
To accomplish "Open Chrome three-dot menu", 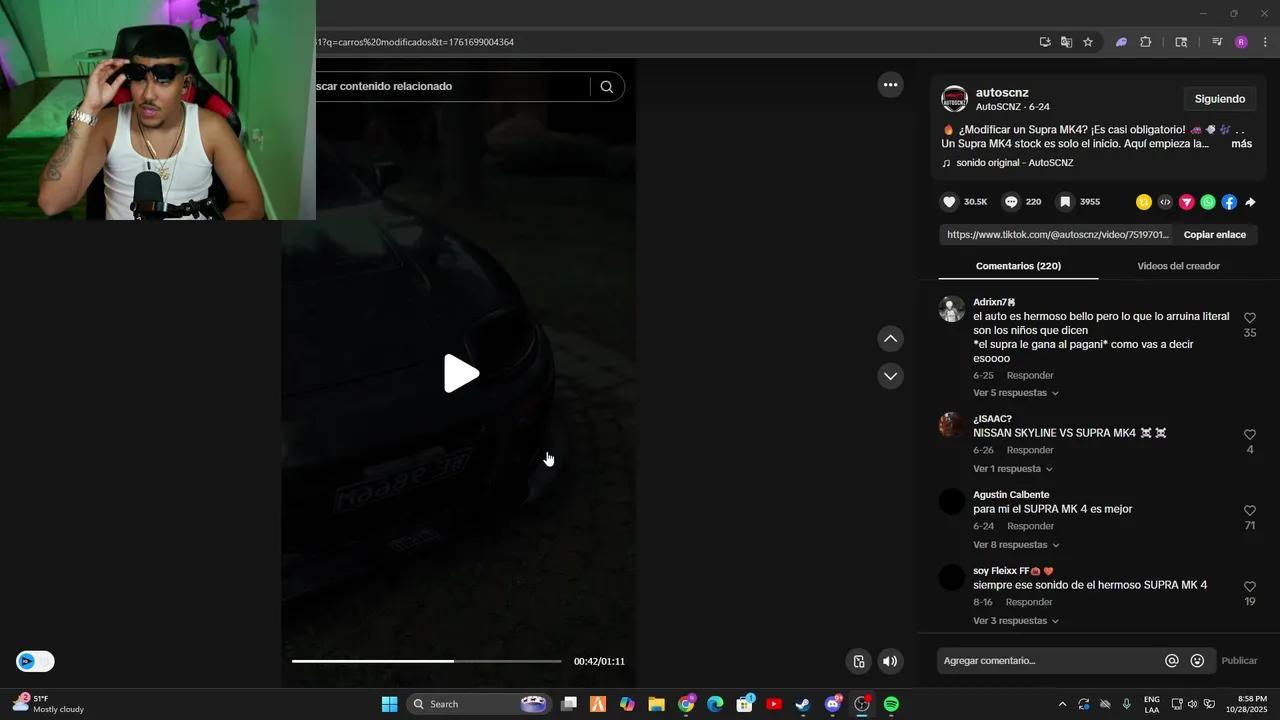I will point(1265,42).
